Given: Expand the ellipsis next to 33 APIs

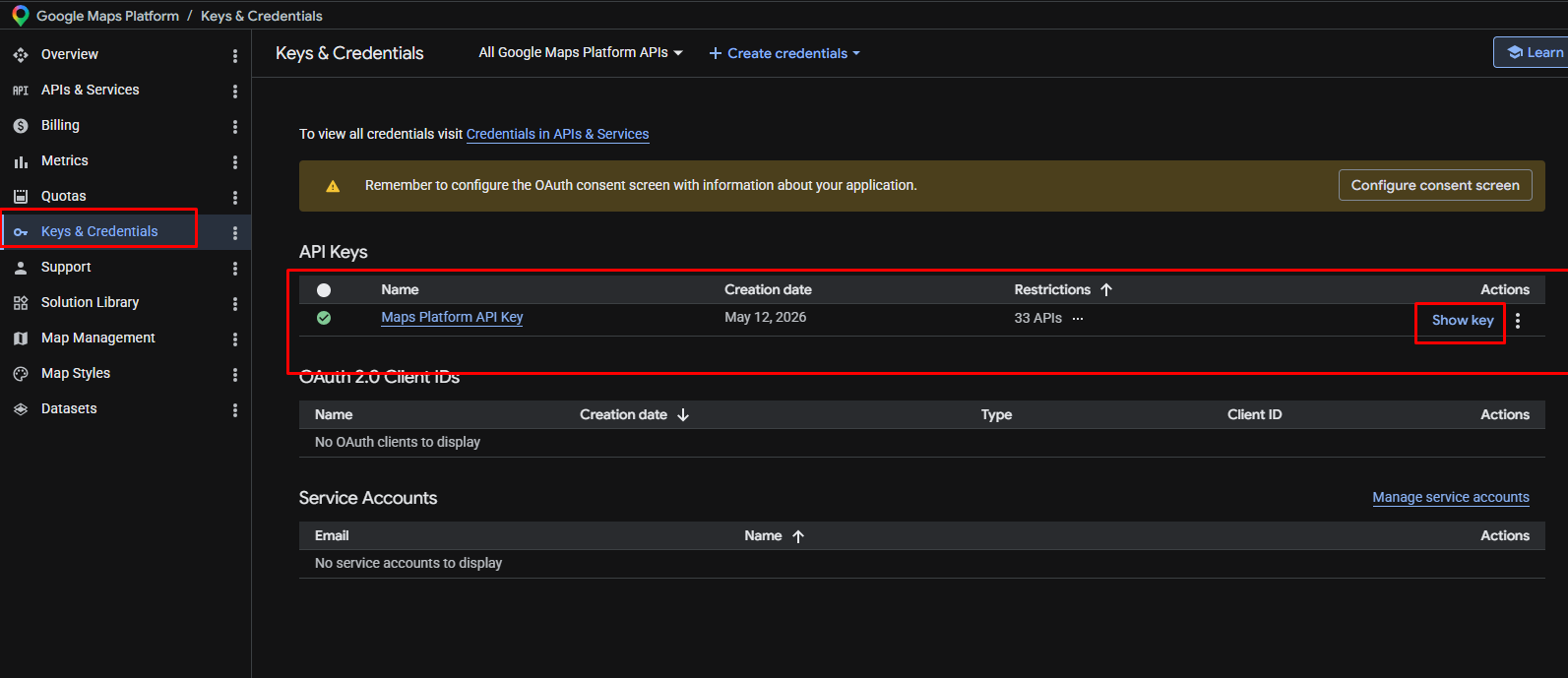Looking at the screenshot, I should pos(1078,319).
